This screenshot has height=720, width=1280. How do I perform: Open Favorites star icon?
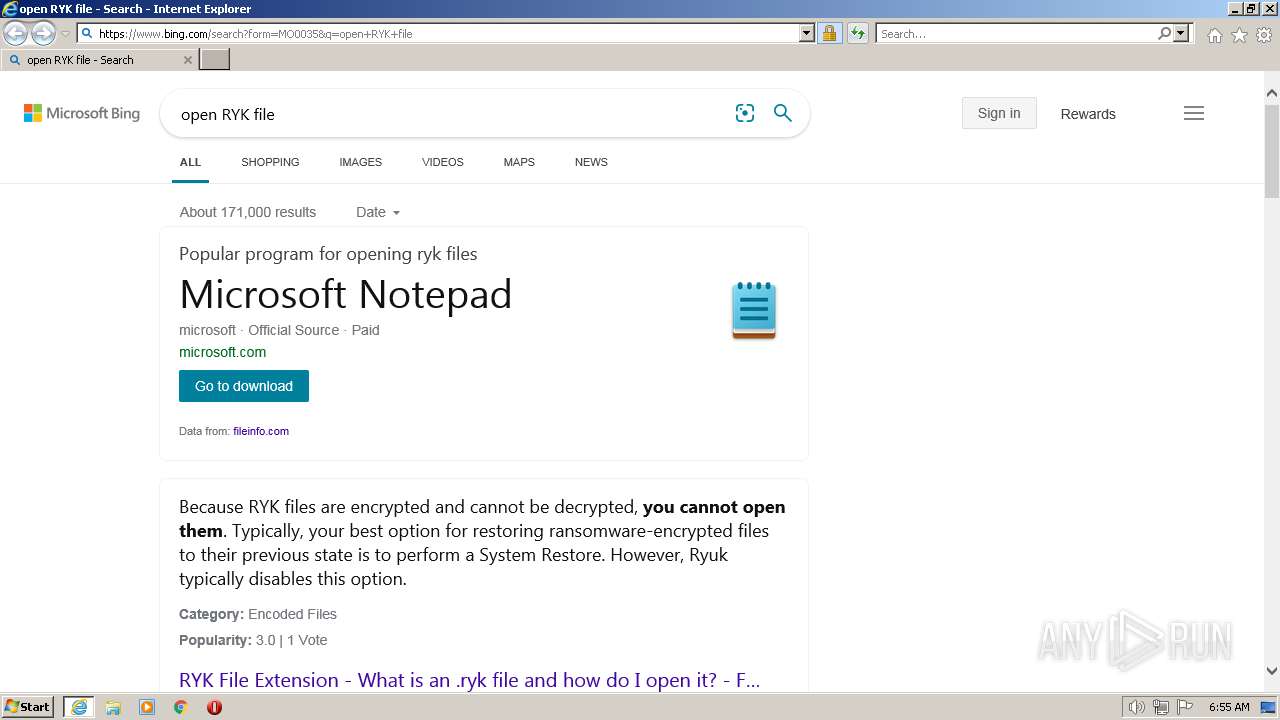tap(1239, 35)
